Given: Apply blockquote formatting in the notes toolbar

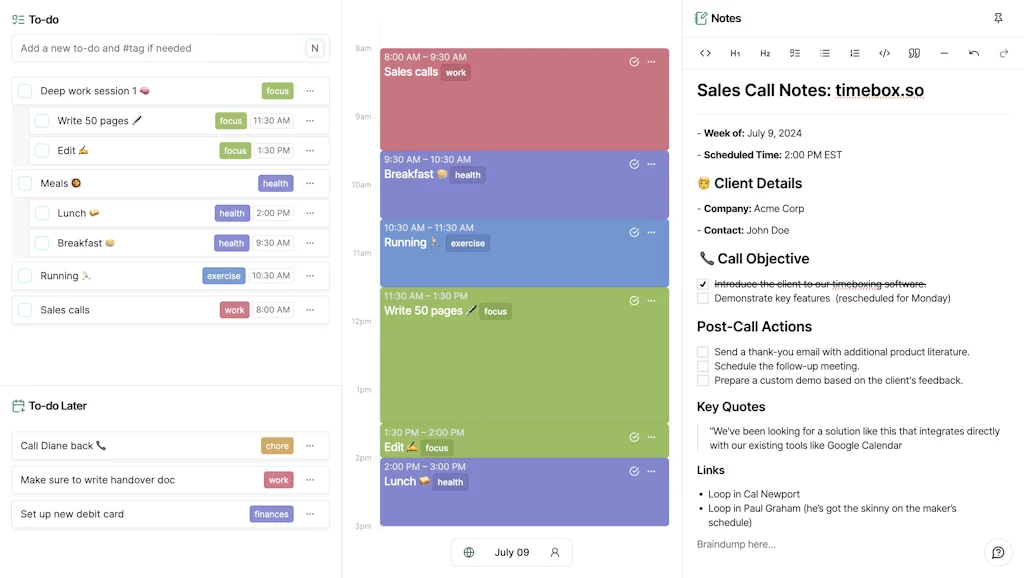Looking at the screenshot, I should (913, 53).
